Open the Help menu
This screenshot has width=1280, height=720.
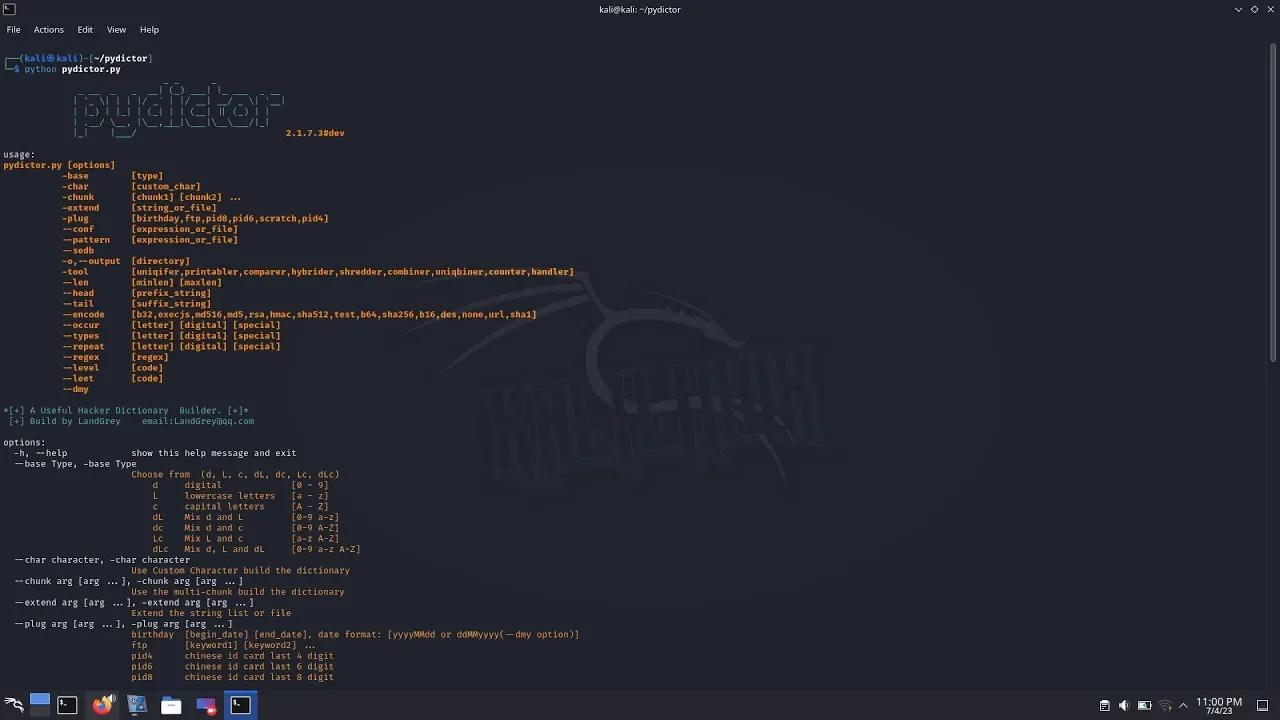(x=149, y=29)
